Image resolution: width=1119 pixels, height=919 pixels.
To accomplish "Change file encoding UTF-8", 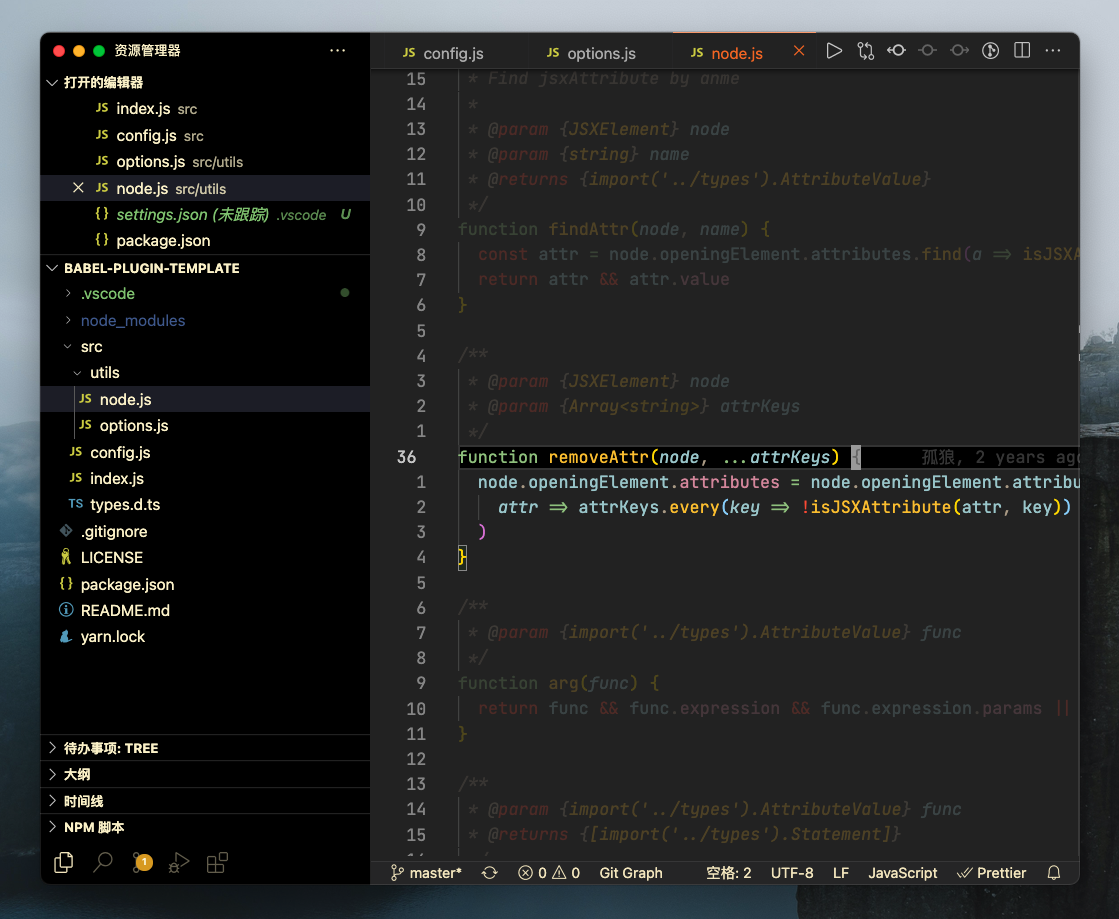I will [x=792, y=873].
